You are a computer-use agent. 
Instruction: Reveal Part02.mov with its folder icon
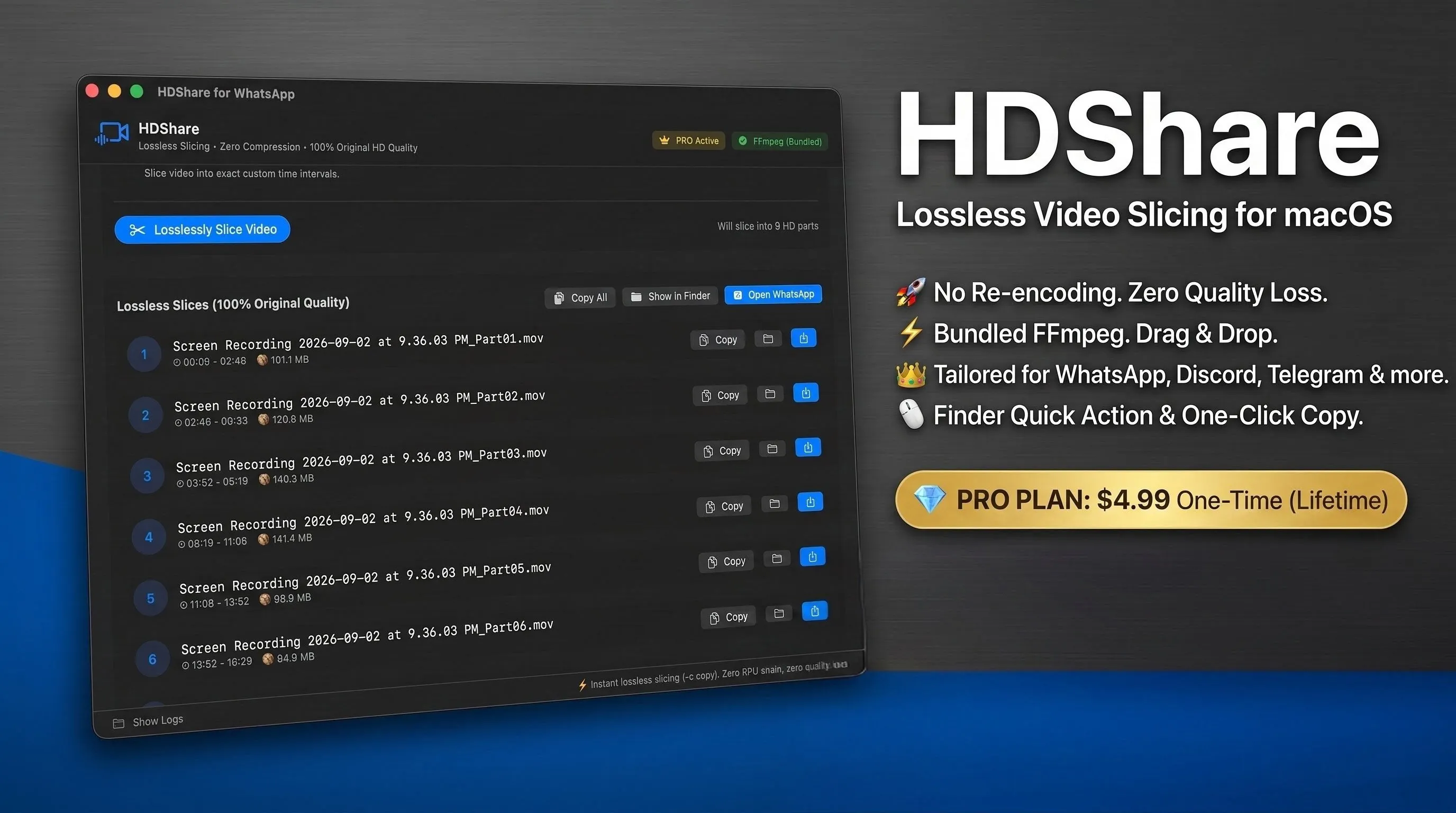[770, 393]
